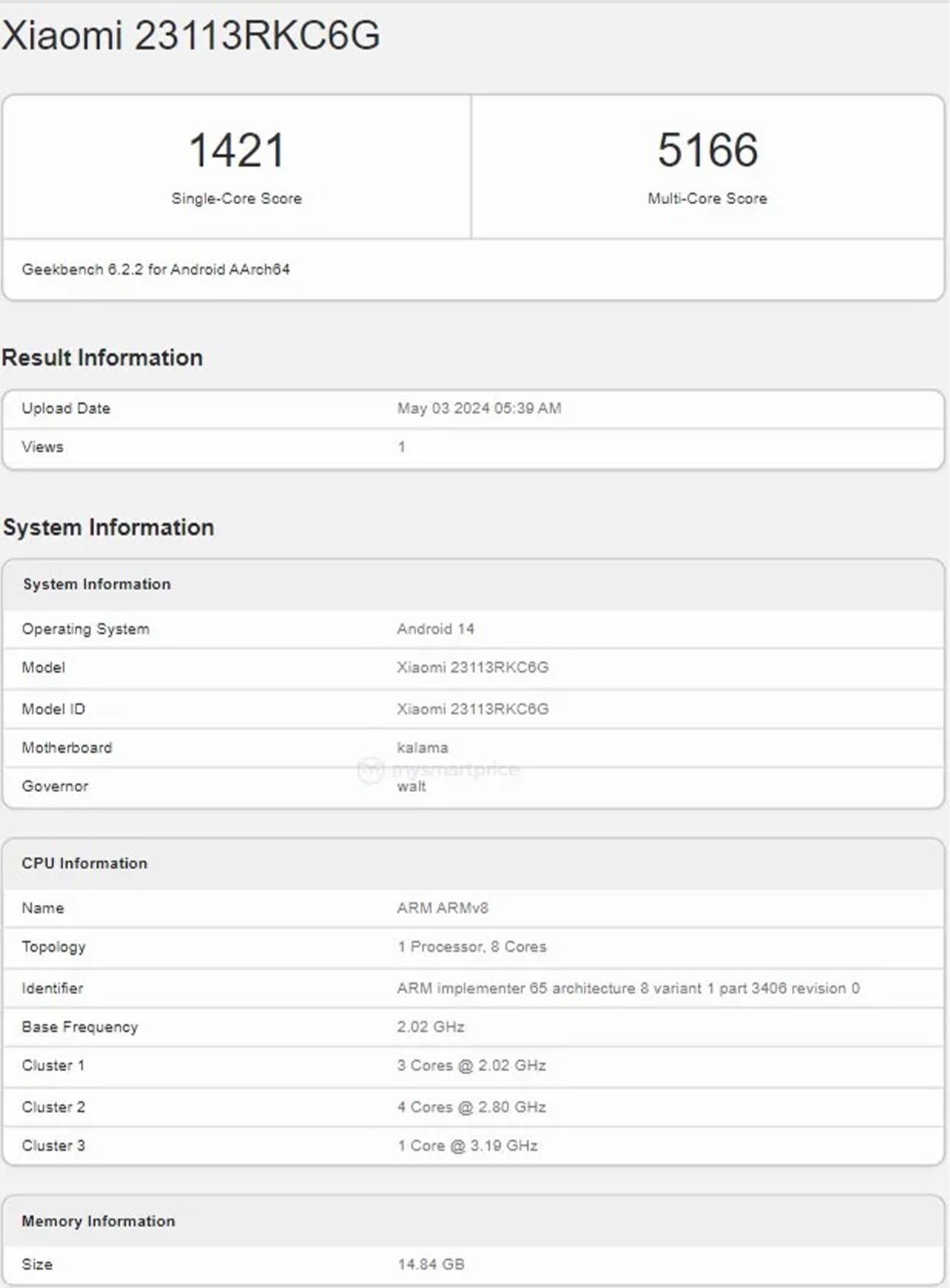
Task: Click the Cluster 2 row label
Action: [53, 1107]
